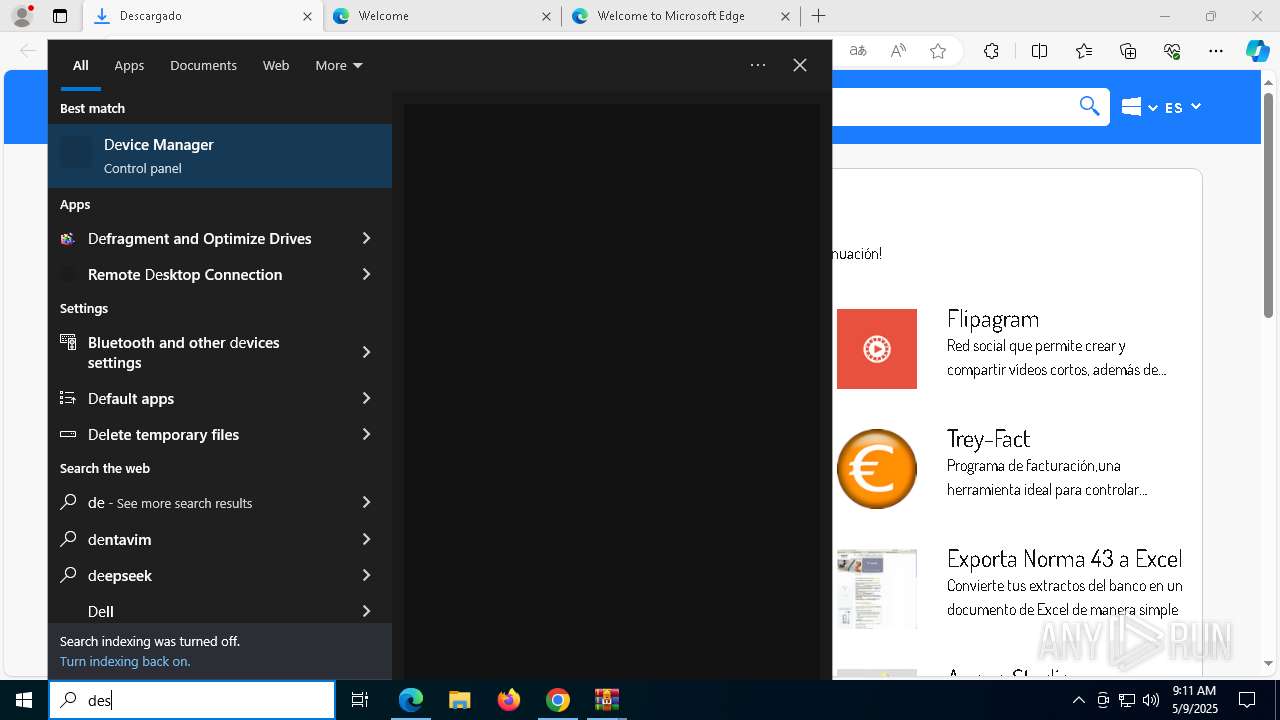Open Edge tab actions menu icon
The height and width of the screenshot is (720, 1280).
60,16
